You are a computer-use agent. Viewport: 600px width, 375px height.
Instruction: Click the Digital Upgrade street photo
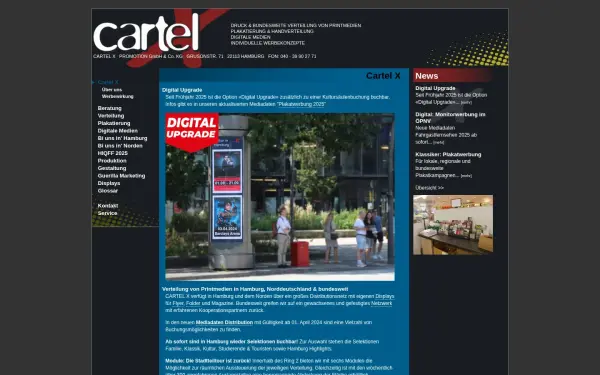280,197
